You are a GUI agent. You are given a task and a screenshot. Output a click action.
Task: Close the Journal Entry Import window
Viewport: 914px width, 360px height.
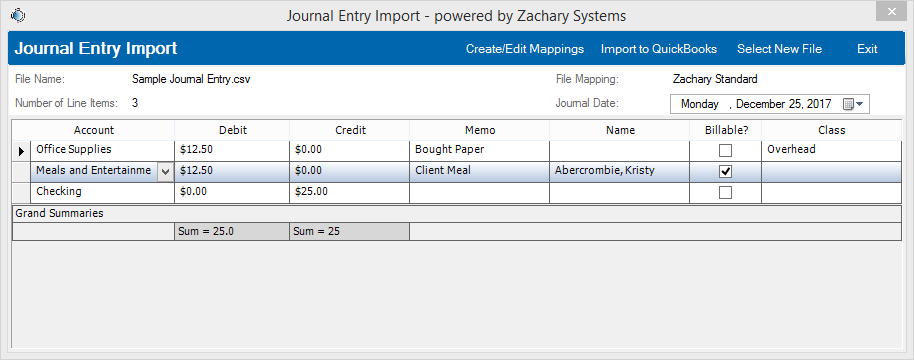click(891, 12)
